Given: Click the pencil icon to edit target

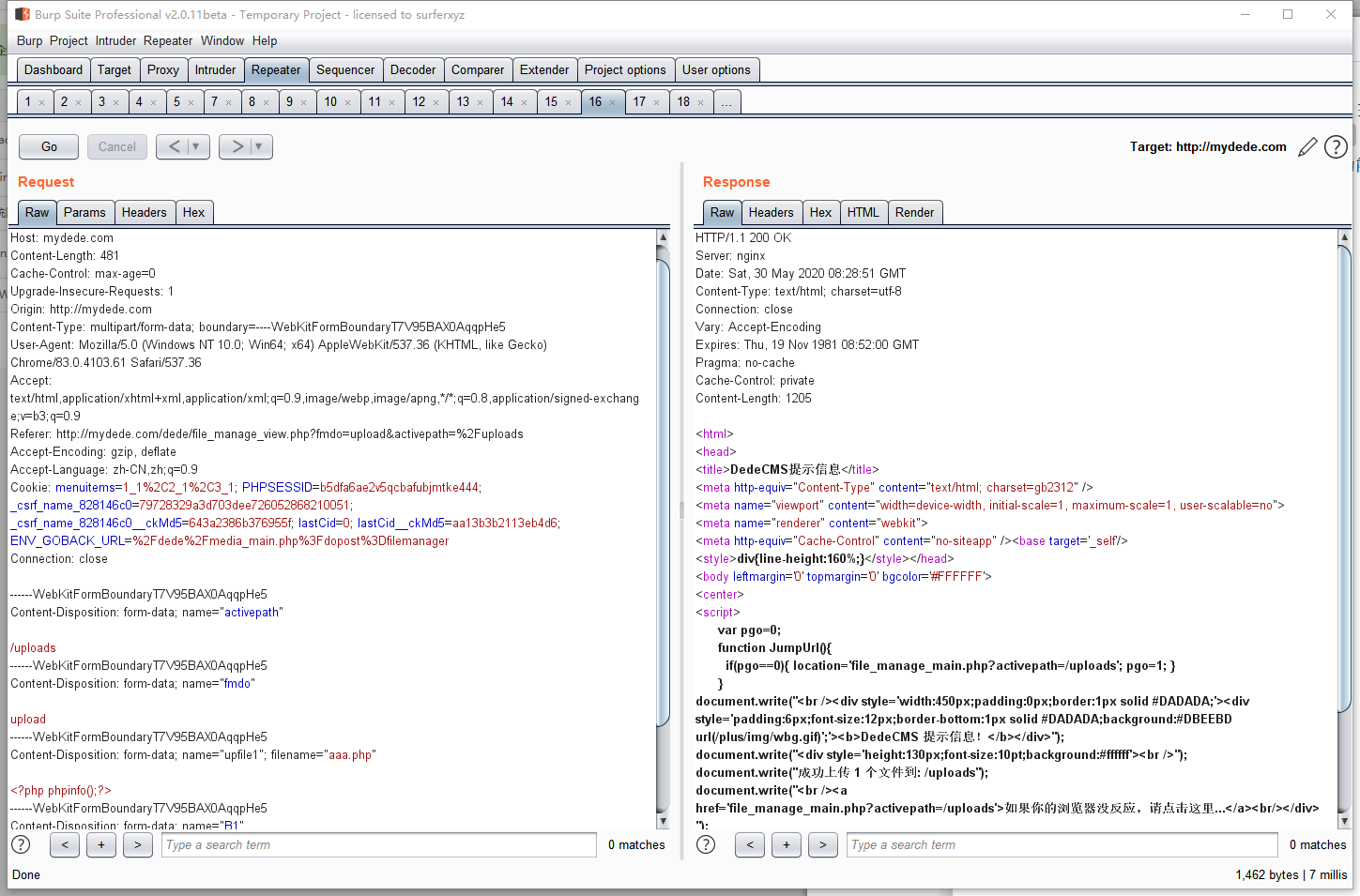Looking at the screenshot, I should (1307, 147).
